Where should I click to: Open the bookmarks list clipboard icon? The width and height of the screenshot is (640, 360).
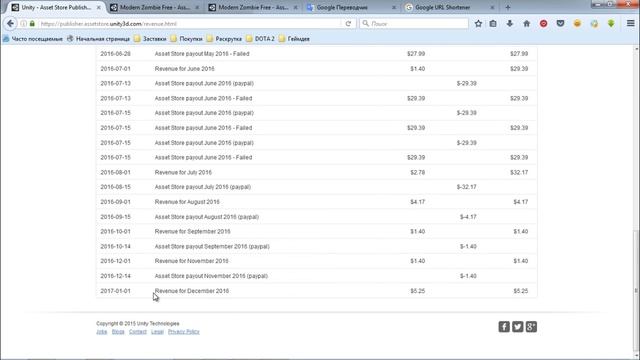[x=493, y=24]
